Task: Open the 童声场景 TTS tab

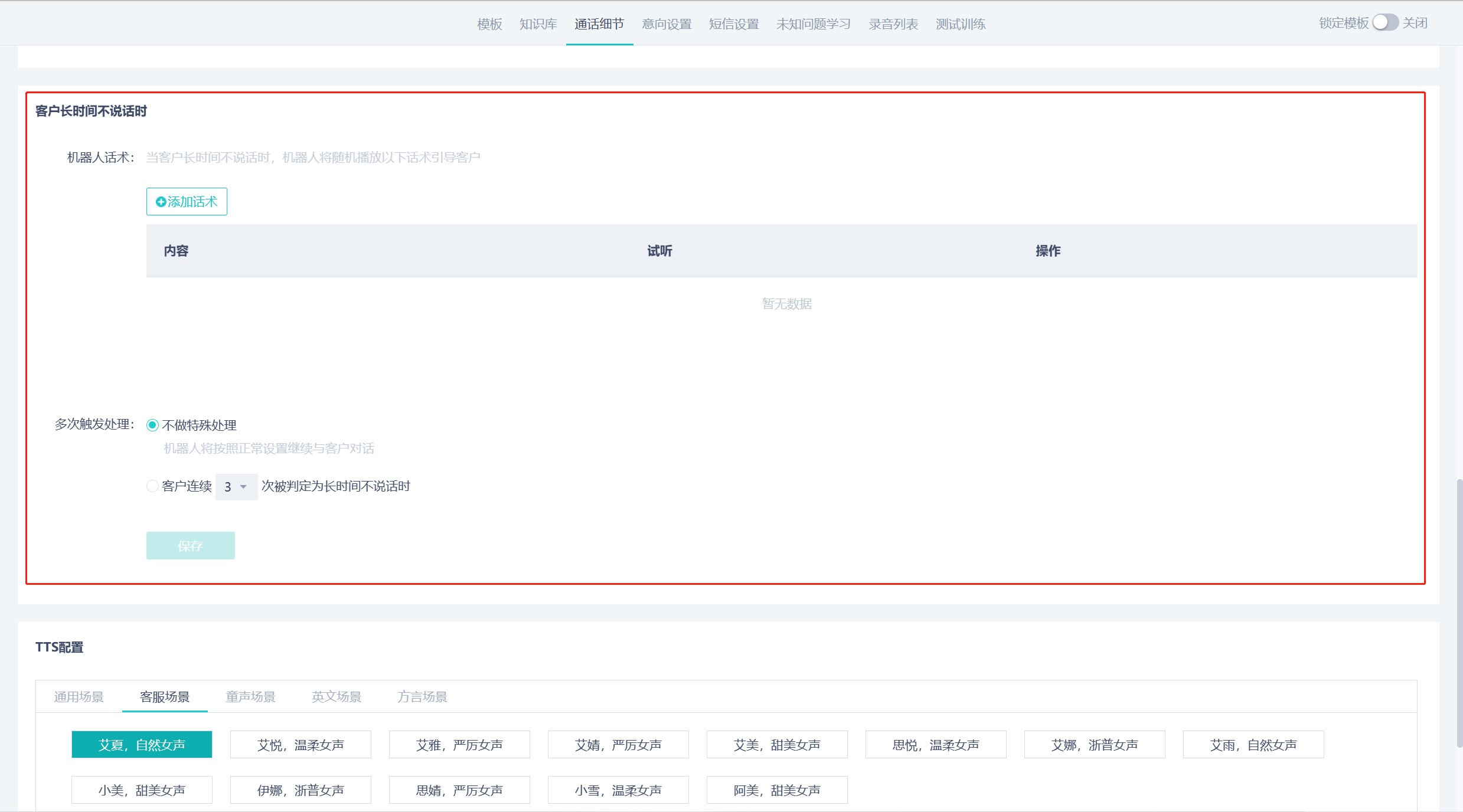Action: point(250,697)
